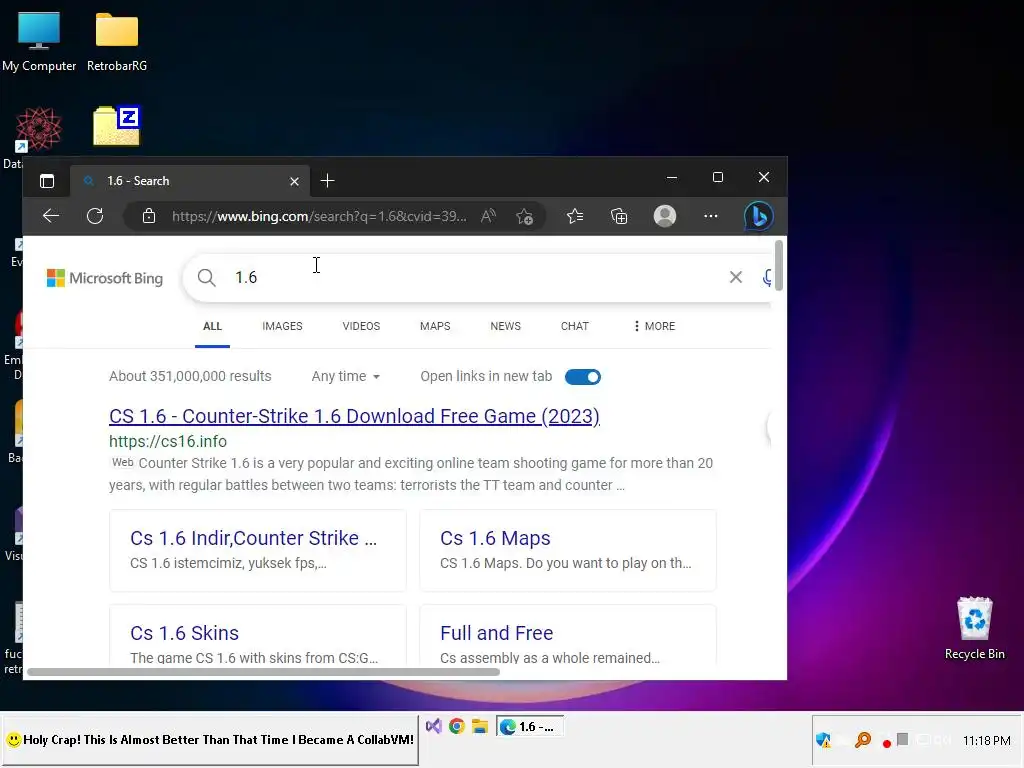This screenshot has width=1024, height=768.
Task: Click the Bing search magnifier icon
Action: [x=206, y=278]
